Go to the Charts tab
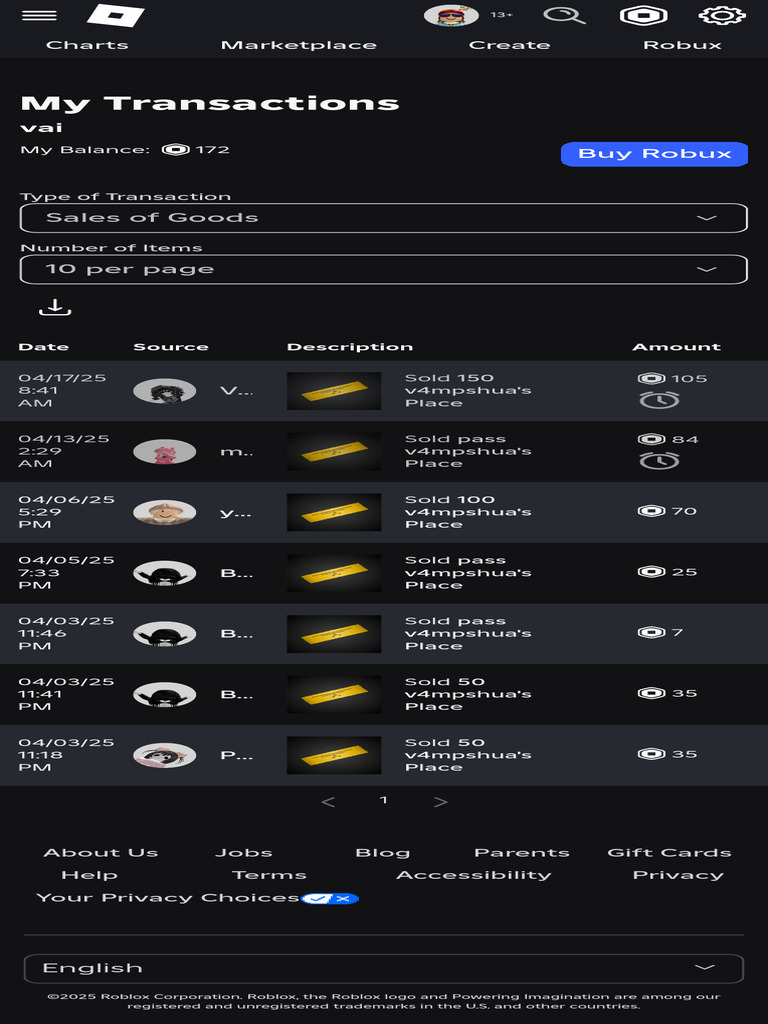Viewport: 768px width, 1024px height. pos(87,45)
